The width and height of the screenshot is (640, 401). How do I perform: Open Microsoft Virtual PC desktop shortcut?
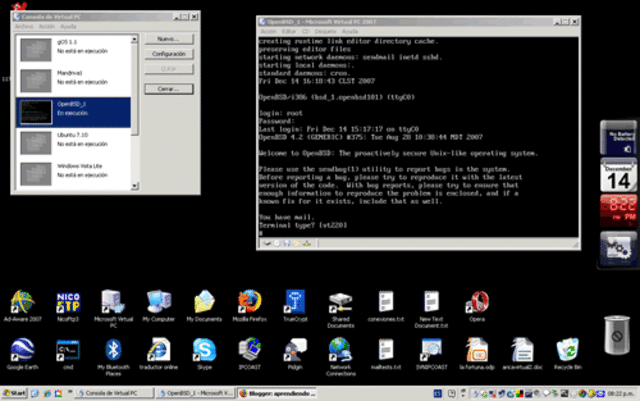click(113, 308)
